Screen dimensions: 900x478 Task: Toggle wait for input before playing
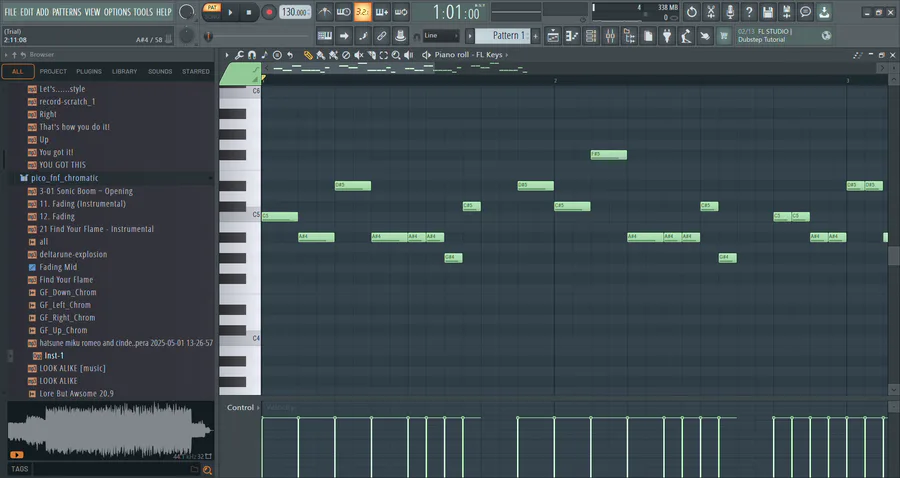[343, 11]
